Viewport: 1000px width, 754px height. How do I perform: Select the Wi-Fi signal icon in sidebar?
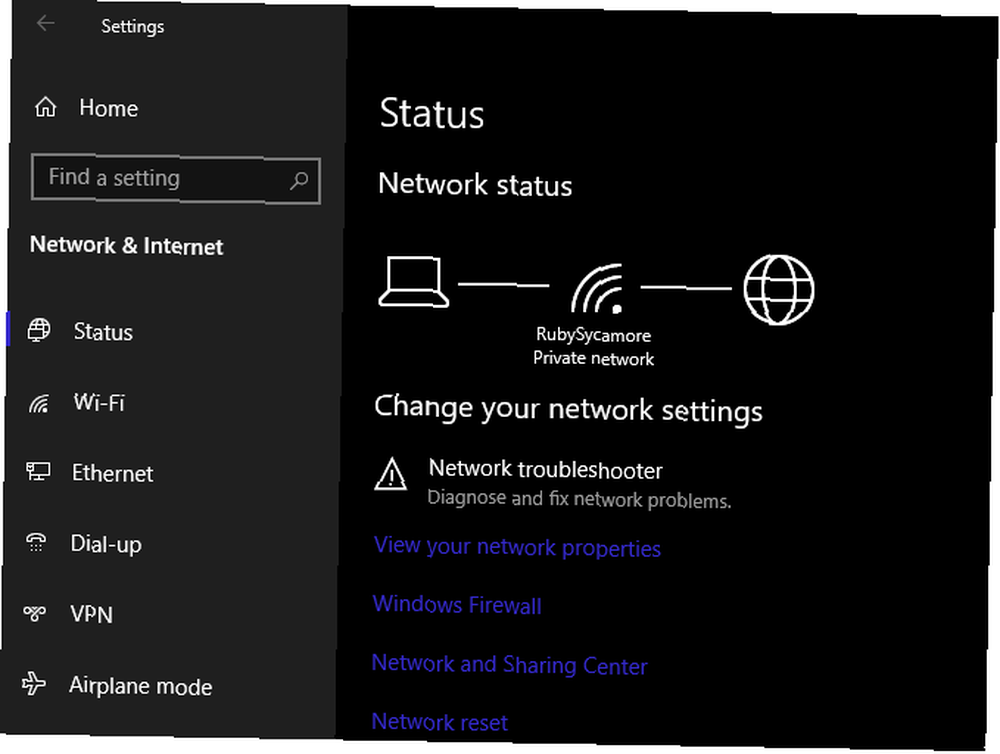[38, 403]
